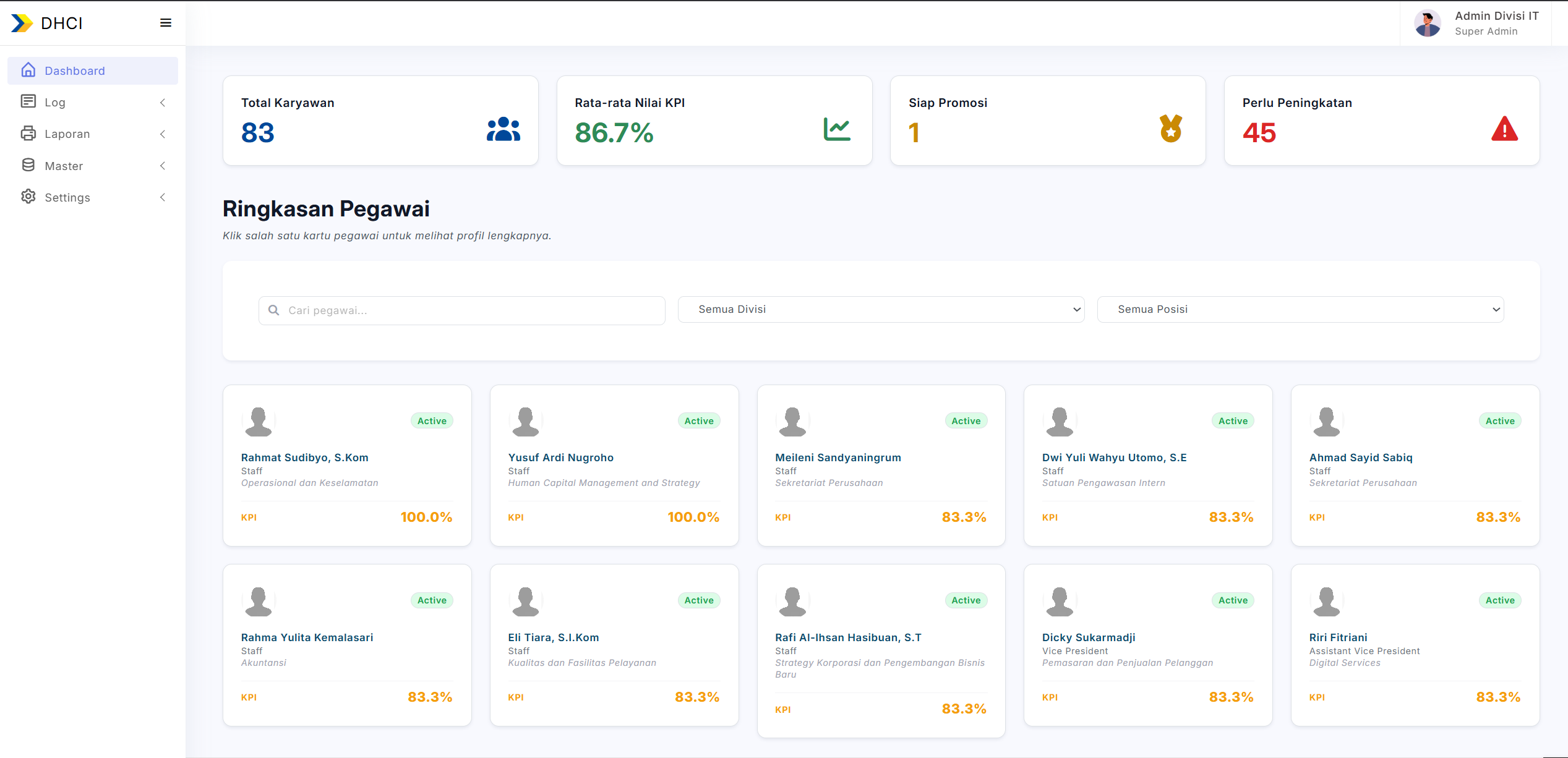Expand the Log menu chevron
The width and height of the screenshot is (1568, 758).
[163, 103]
